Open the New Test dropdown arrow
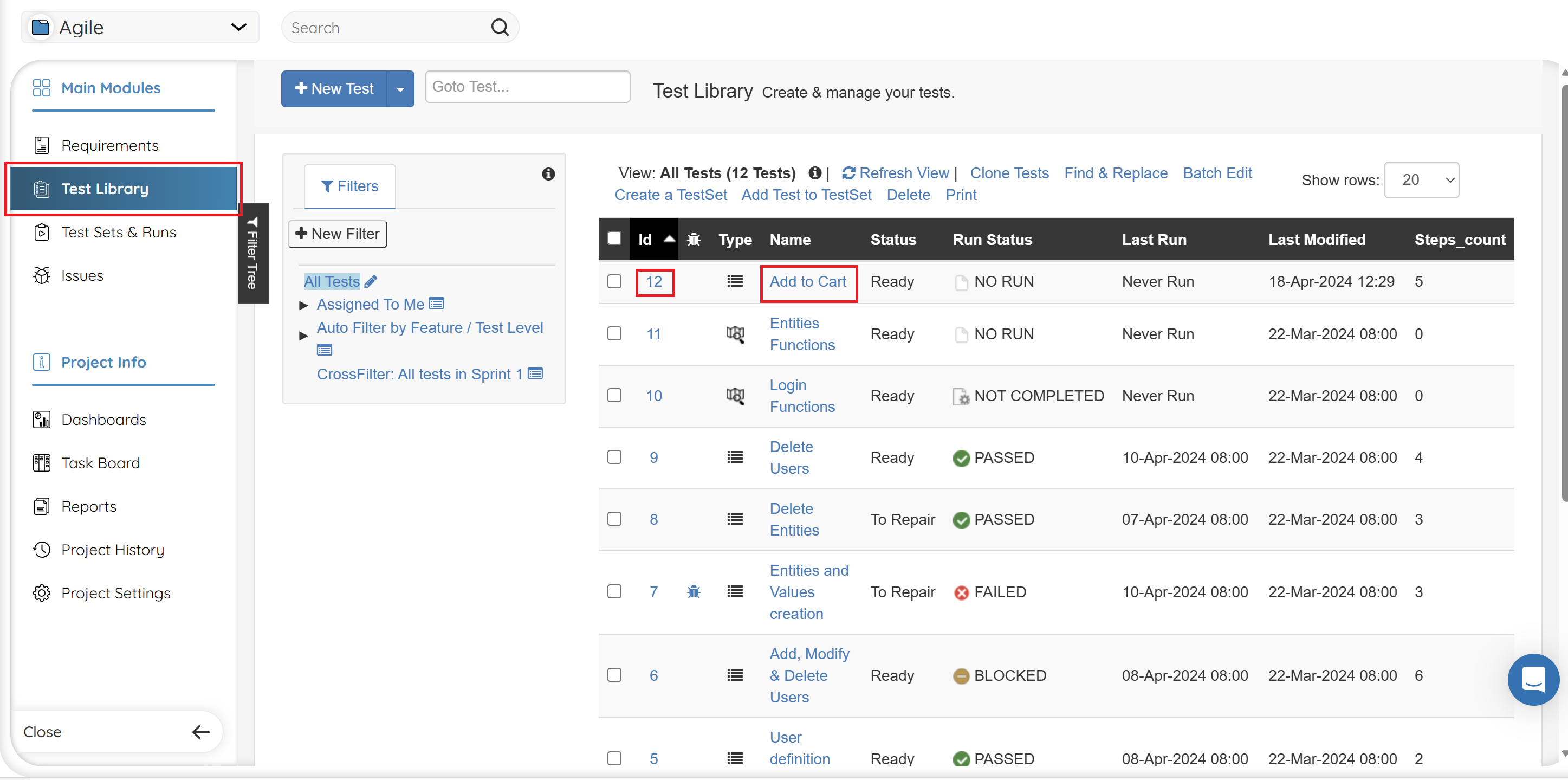 click(x=400, y=89)
